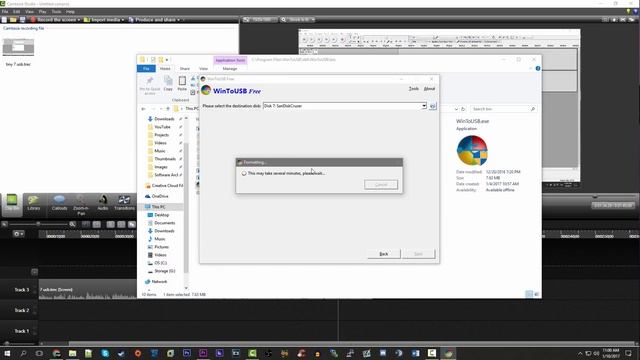Click refresh disk list icon in WinToUSB
The width and height of the screenshot is (640, 360).
pos(433,106)
